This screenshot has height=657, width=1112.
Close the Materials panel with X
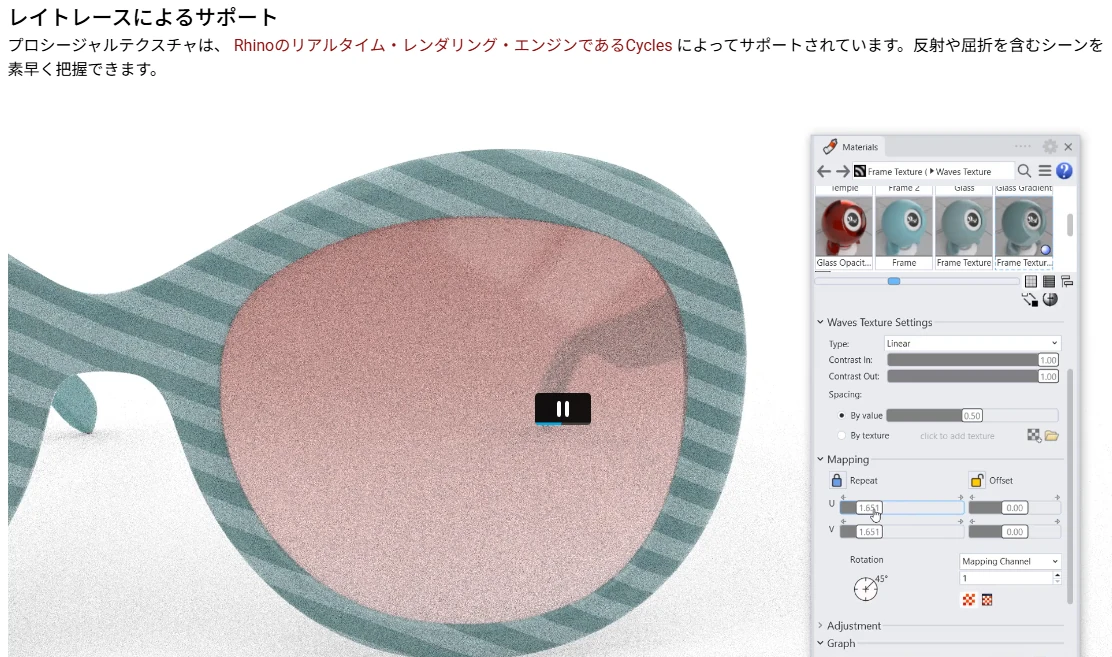point(1068,147)
